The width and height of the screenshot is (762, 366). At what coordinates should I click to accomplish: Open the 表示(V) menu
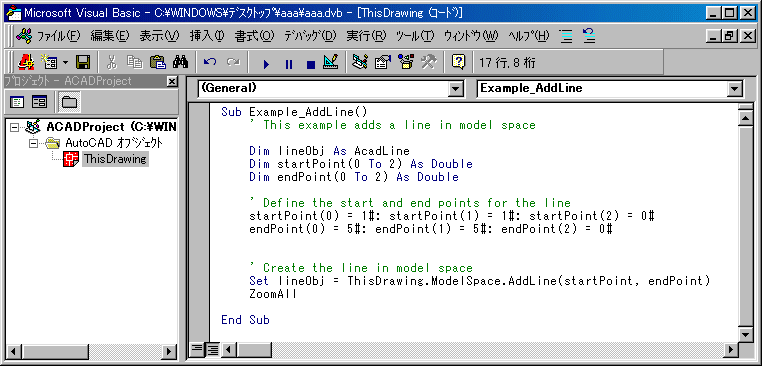tap(159, 36)
